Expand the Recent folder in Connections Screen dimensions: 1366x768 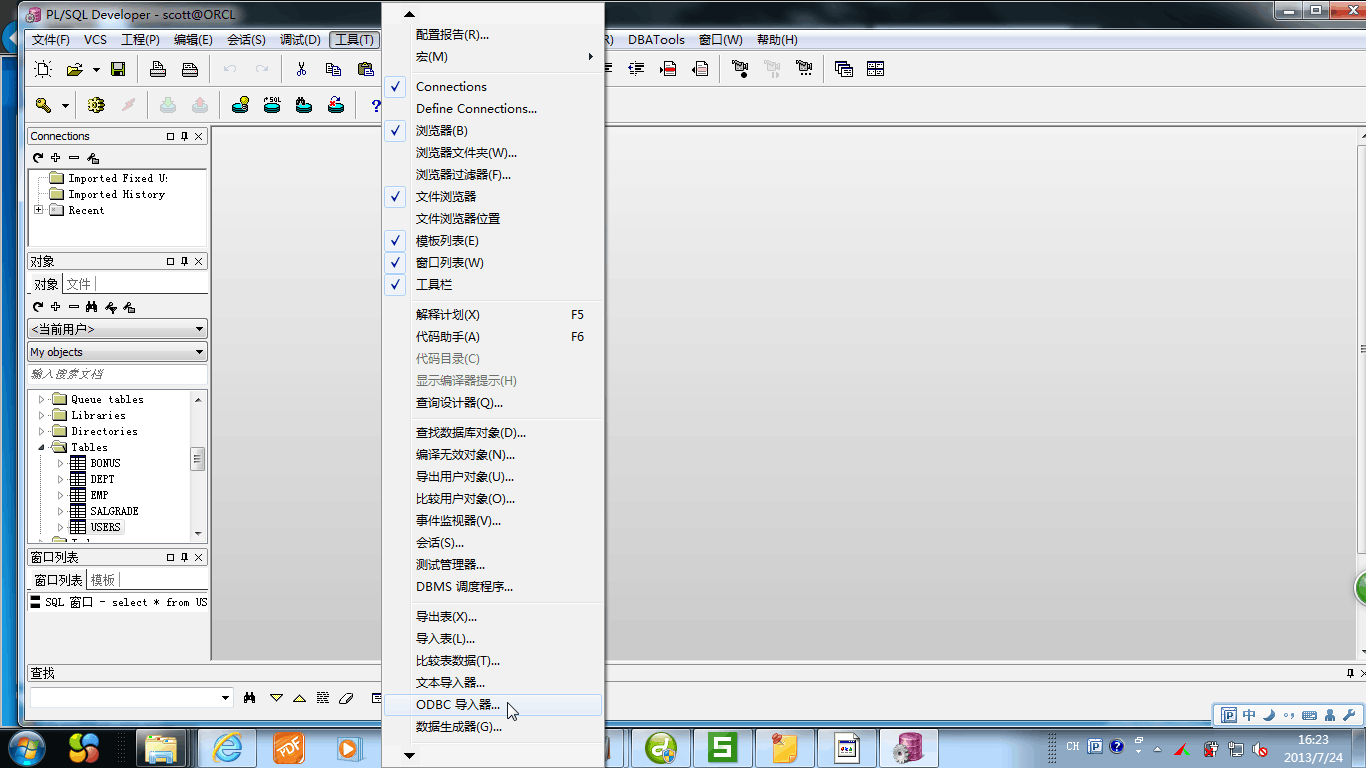39,210
